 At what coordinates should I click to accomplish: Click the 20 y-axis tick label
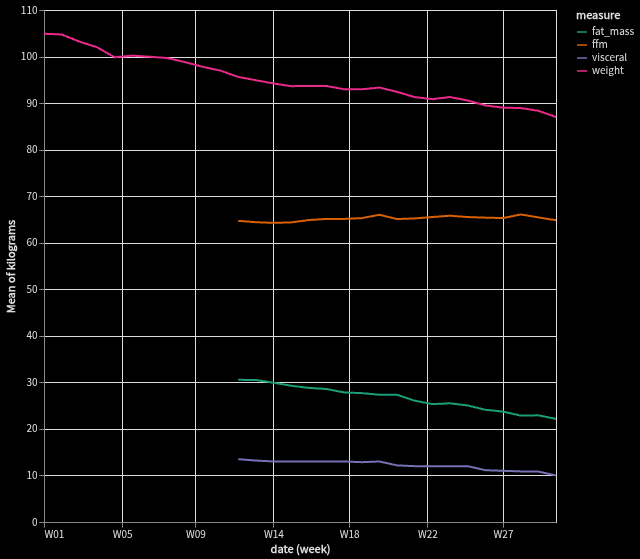coord(32,429)
